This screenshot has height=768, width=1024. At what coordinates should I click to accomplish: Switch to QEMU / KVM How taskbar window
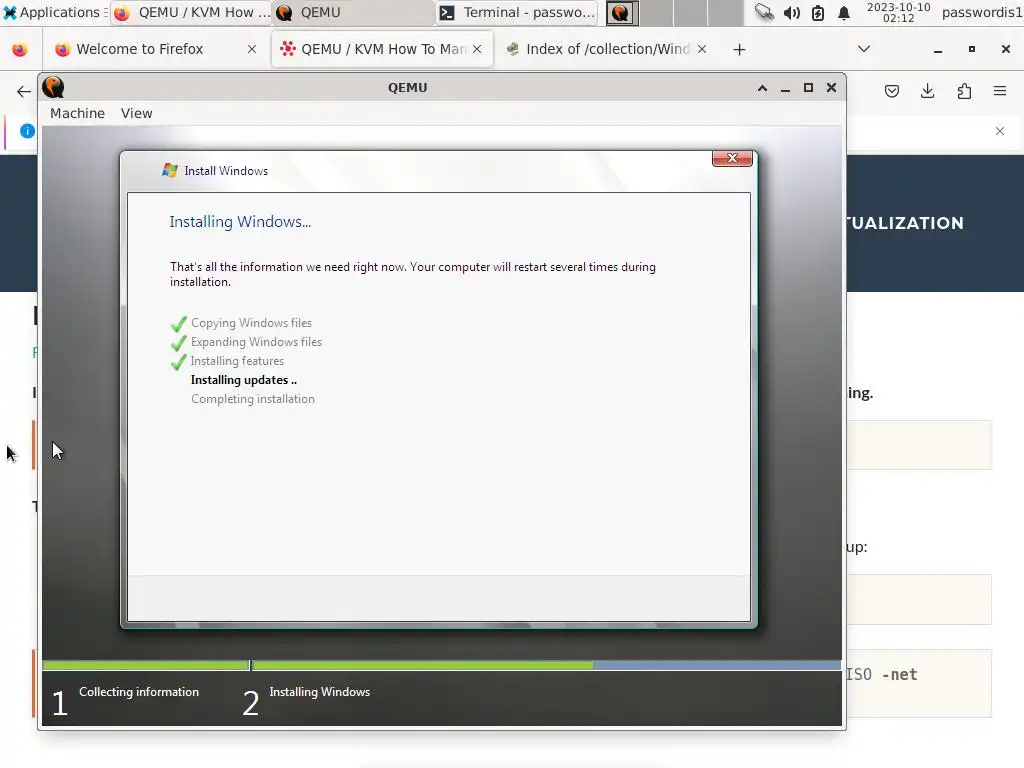click(x=191, y=12)
